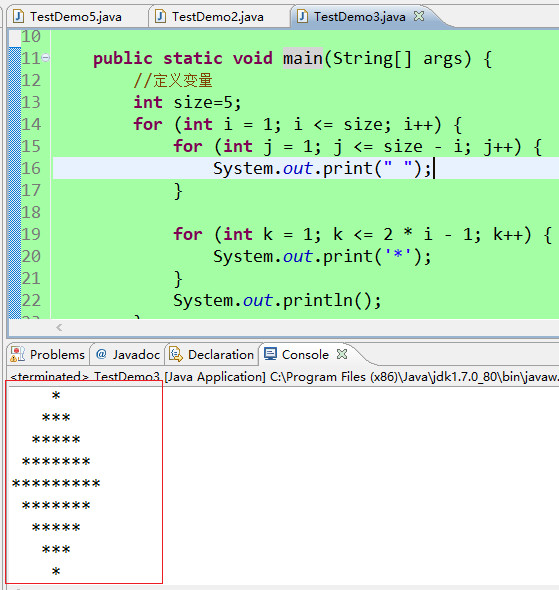Click the code 'int size=5;' on line 13
The width and height of the screenshot is (559, 590).
[187, 102]
